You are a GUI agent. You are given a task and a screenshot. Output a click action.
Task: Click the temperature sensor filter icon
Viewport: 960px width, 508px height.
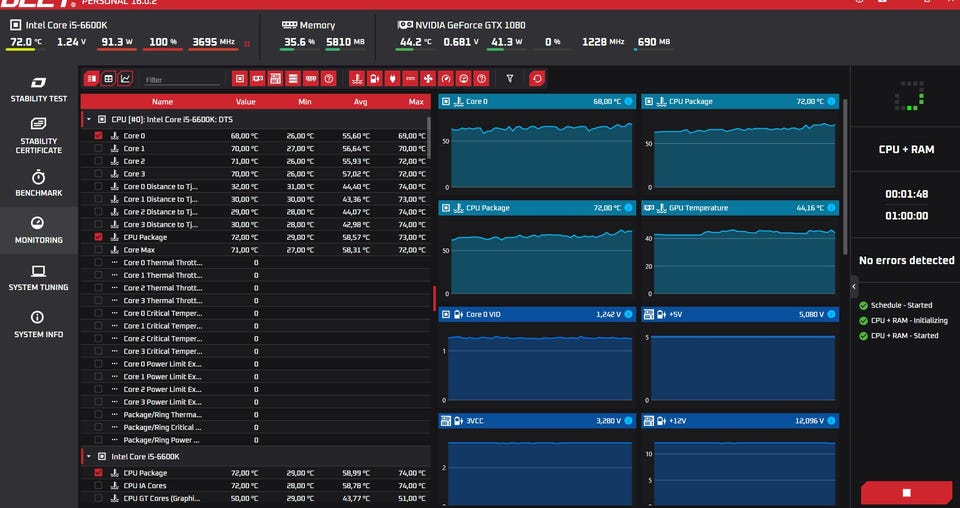point(357,78)
